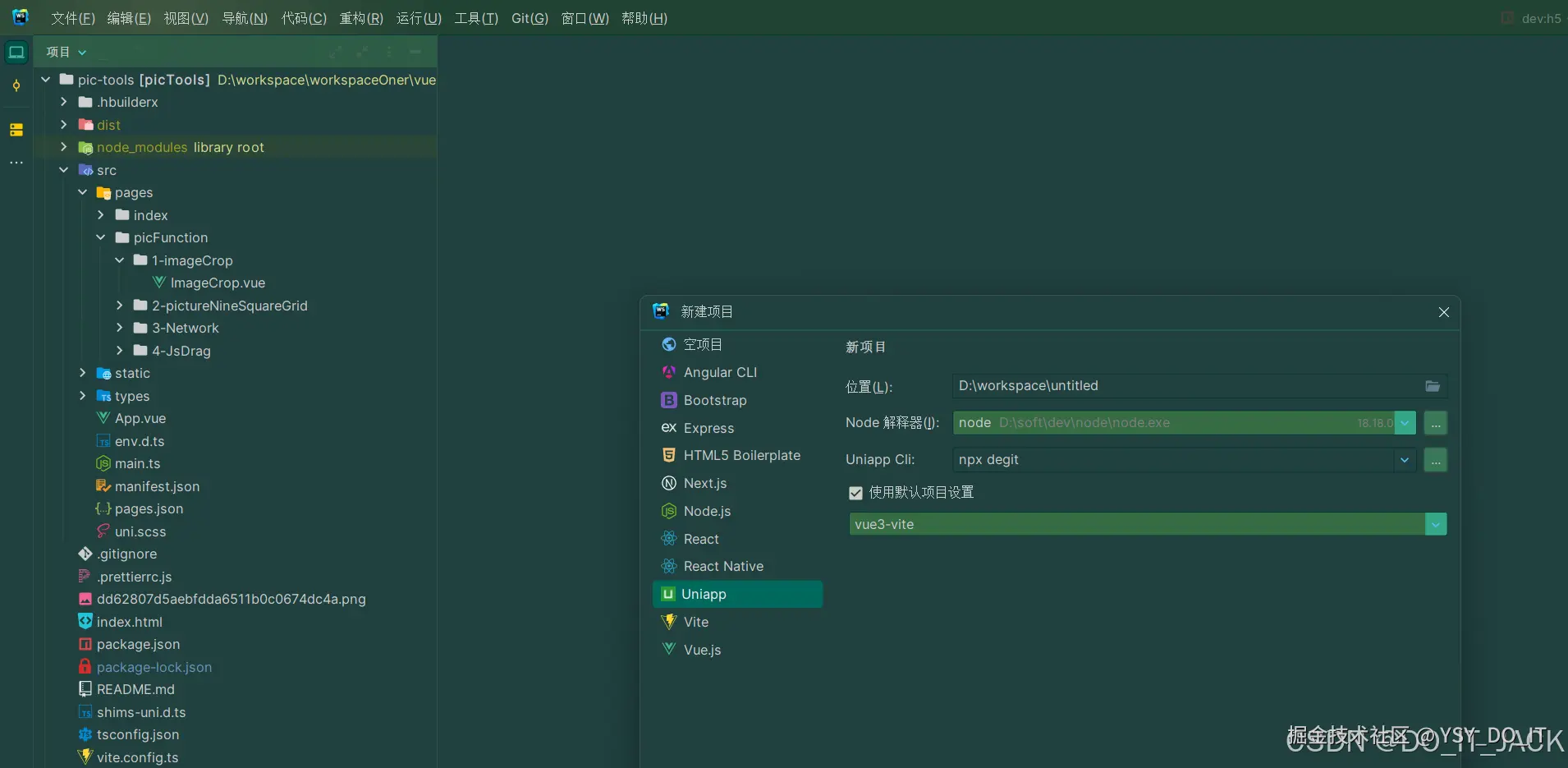This screenshot has width=1568, height=768.
Task: Select ImageCrop.vue in the project tree
Action: pos(218,283)
